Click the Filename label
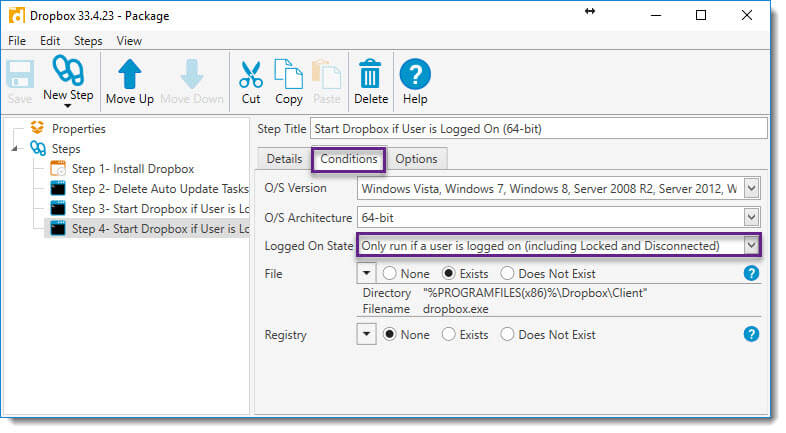This screenshot has height=433, width=786. tap(386, 309)
